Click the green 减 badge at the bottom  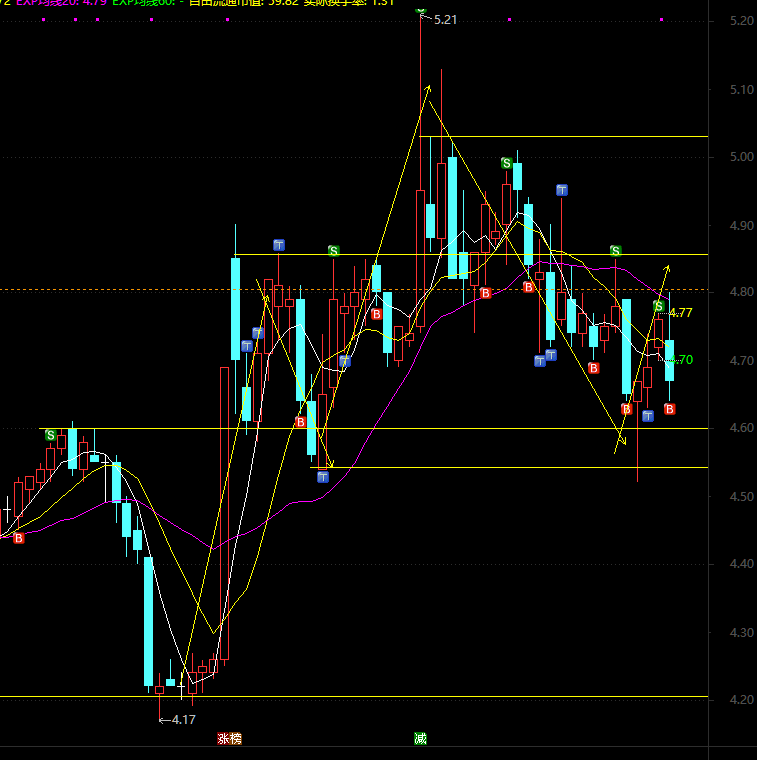(x=420, y=739)
